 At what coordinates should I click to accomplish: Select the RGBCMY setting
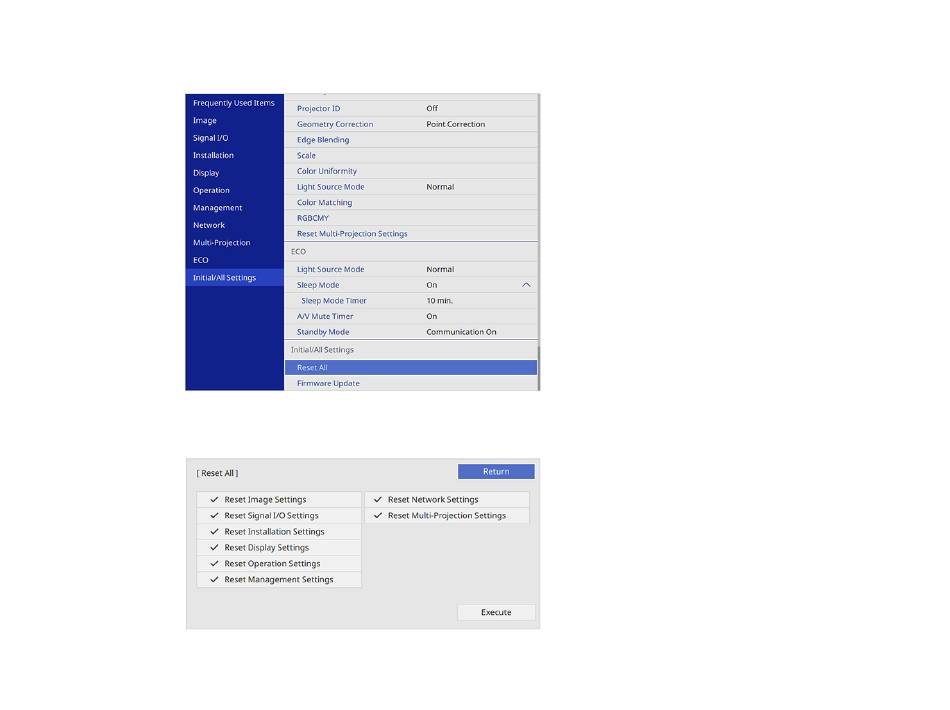point(411,219)
